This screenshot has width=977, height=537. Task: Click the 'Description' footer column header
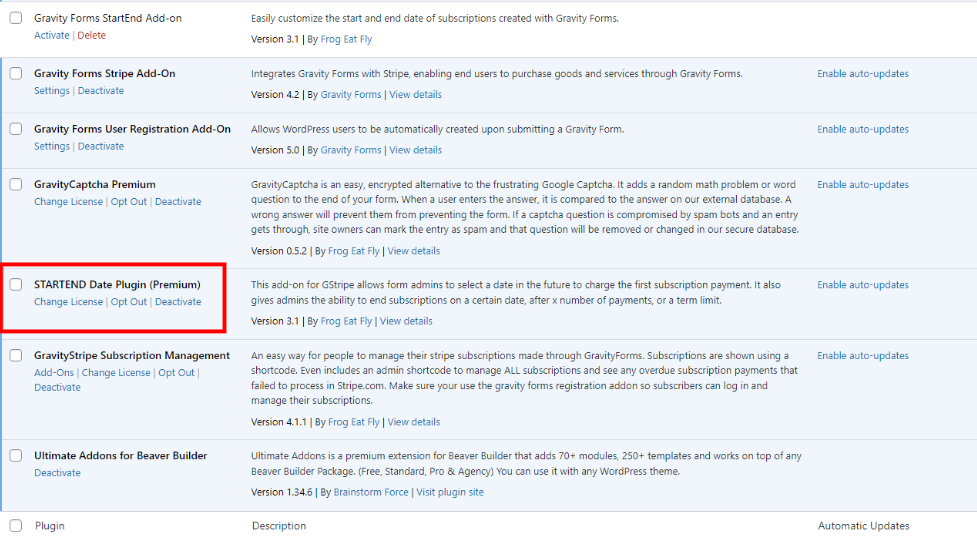(x=279, y=526)
